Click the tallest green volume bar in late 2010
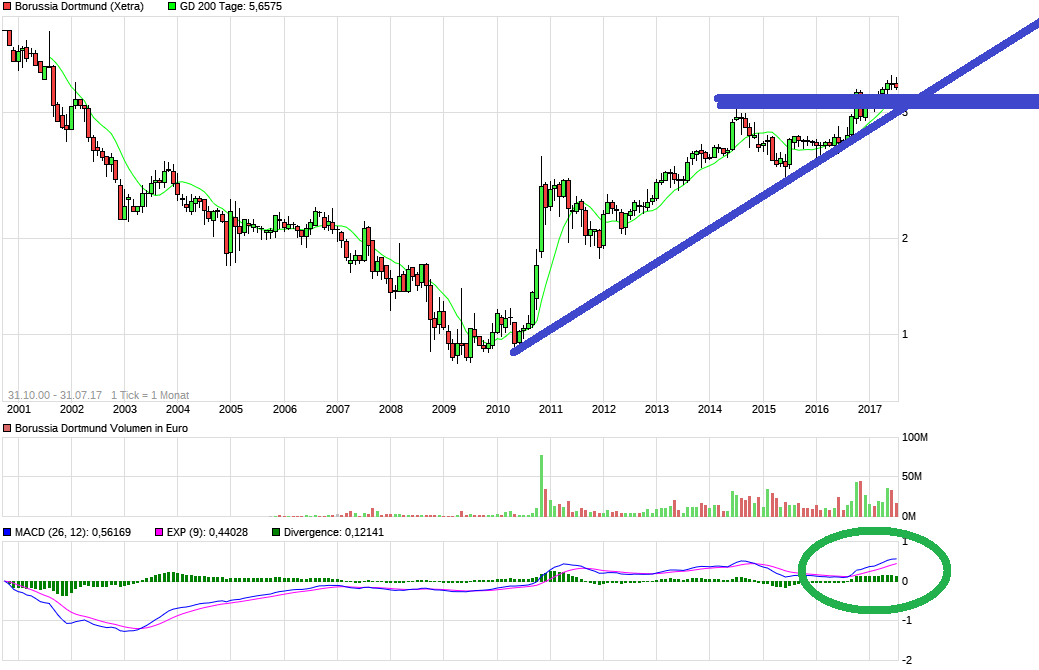This screenshot has width=1039, height=670. pyautogui.click(x=541, y=486)
